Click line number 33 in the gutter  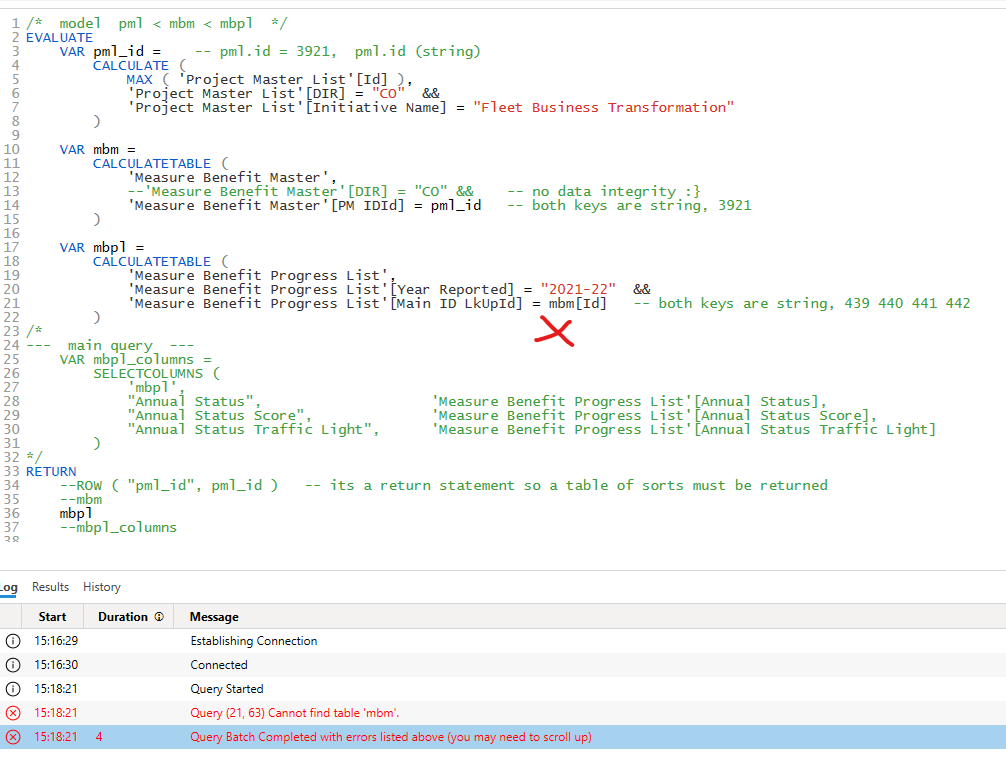12,472
